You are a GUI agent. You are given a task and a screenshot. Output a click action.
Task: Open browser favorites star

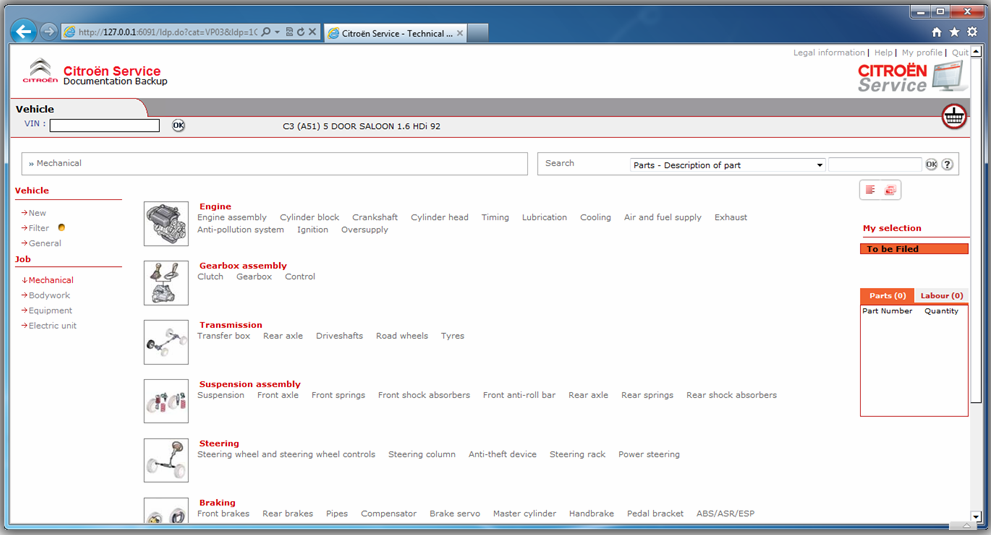tap(954, 32)
